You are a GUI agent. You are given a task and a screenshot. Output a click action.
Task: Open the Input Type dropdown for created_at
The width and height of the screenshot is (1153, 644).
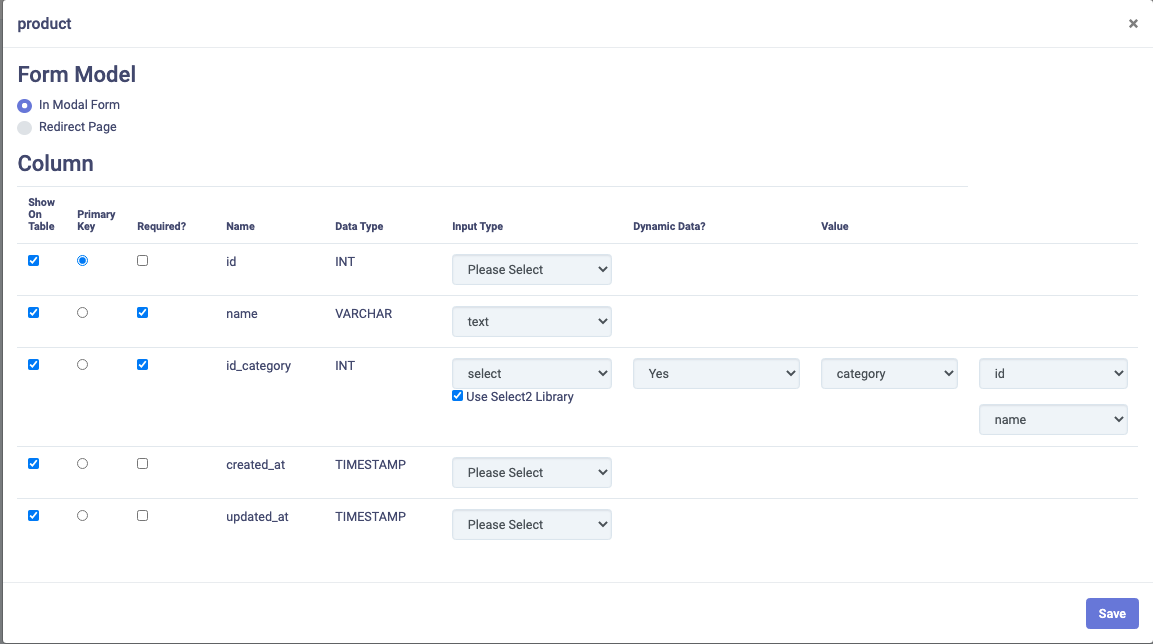[531, 472]
